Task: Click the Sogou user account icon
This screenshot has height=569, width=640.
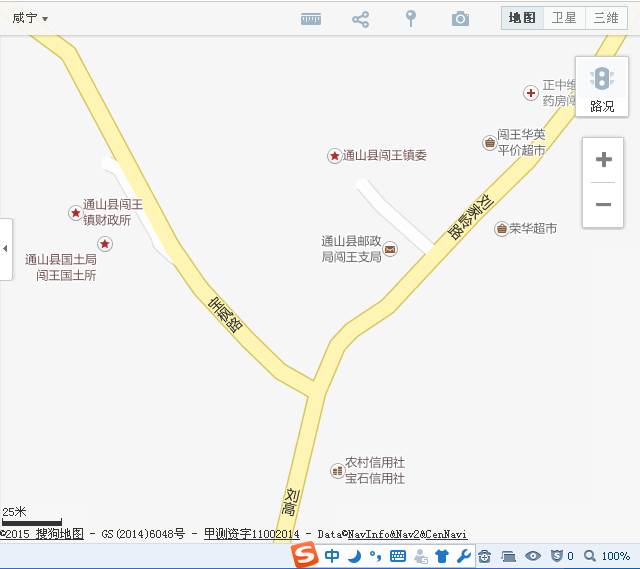Action: click(x=420, y=556)
